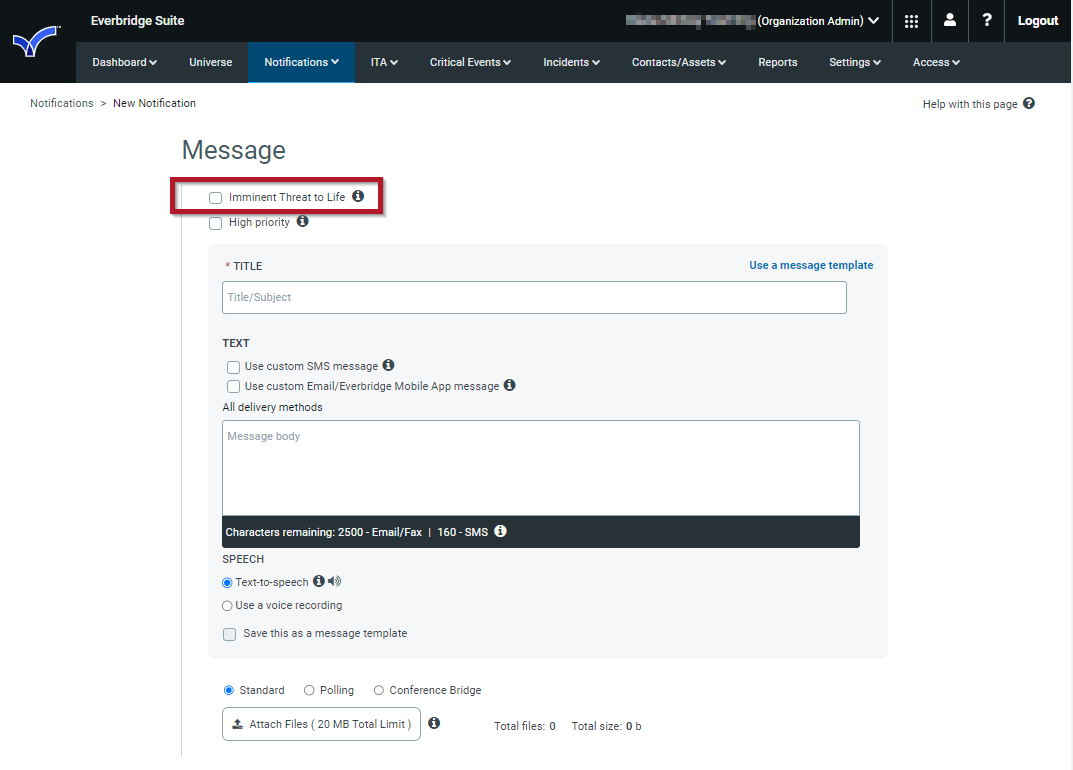Check the High priority checkbox
The image size is (1073, 770).
216,223
